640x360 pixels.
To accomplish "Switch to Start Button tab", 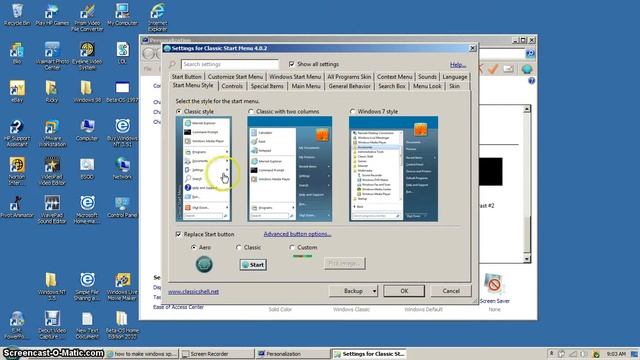I will [x=187, y=77].
